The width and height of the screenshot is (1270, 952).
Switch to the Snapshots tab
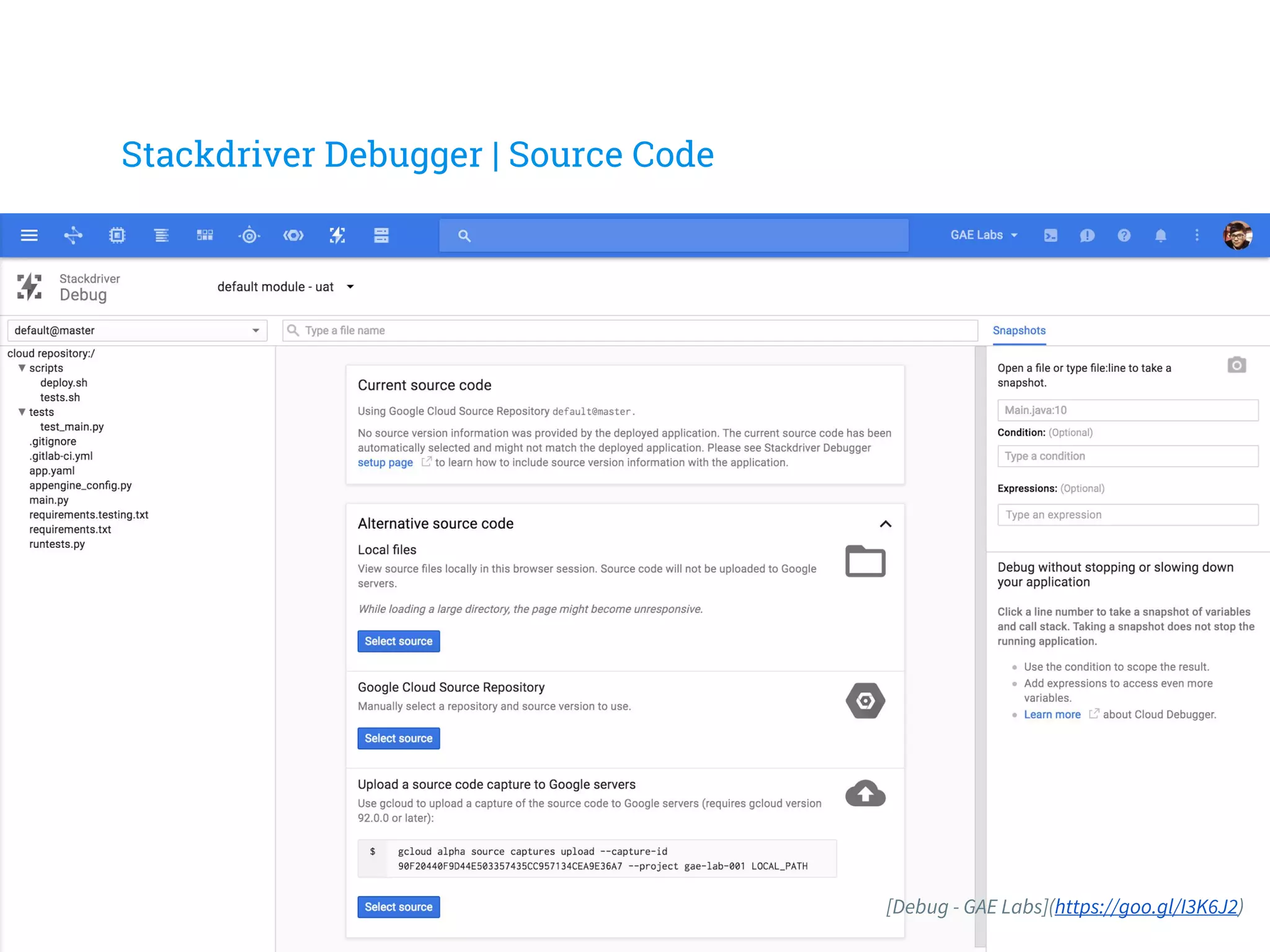click(x=1019, y=331)
